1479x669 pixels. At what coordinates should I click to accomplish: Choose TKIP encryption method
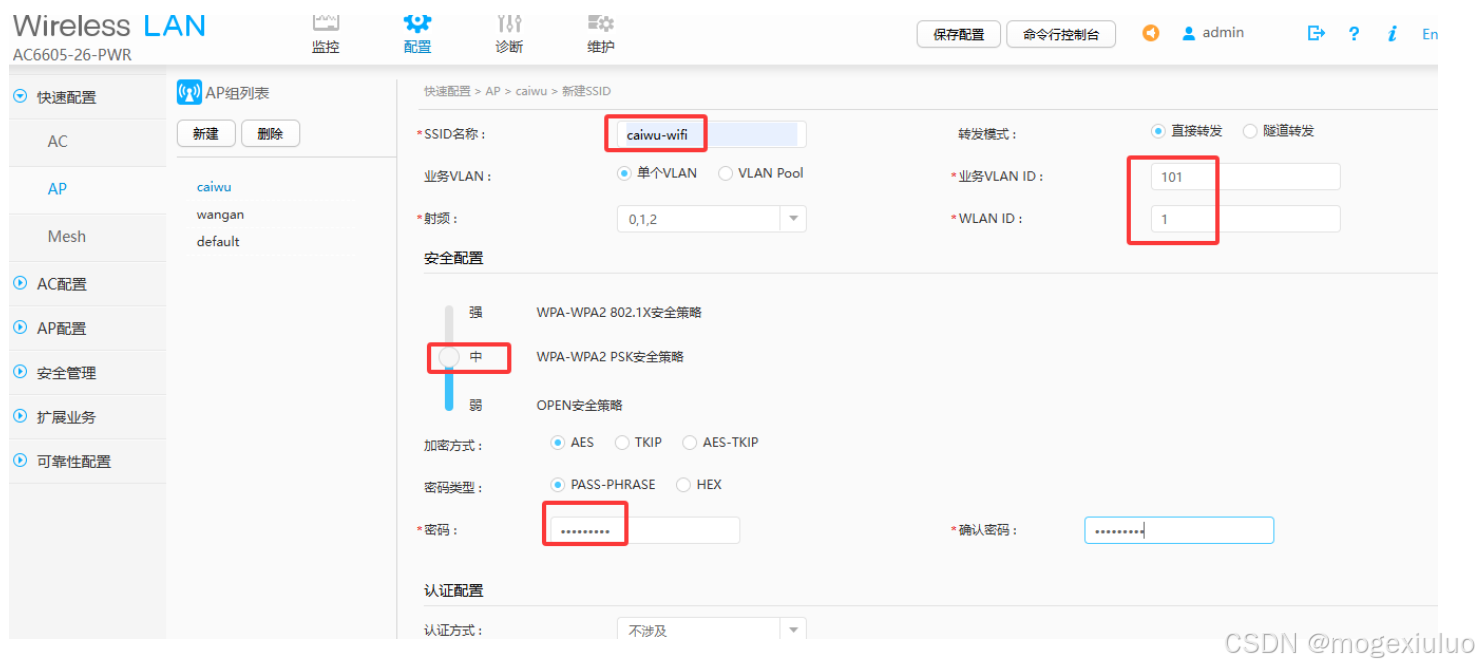click(x=622, y=442)
